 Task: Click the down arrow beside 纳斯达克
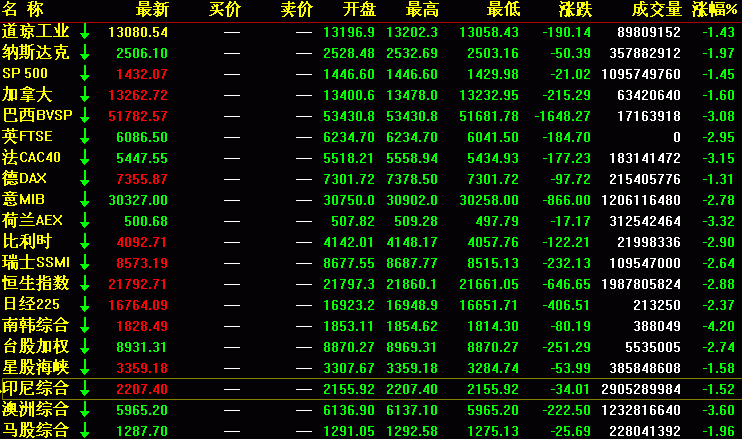tap(85, 53)
